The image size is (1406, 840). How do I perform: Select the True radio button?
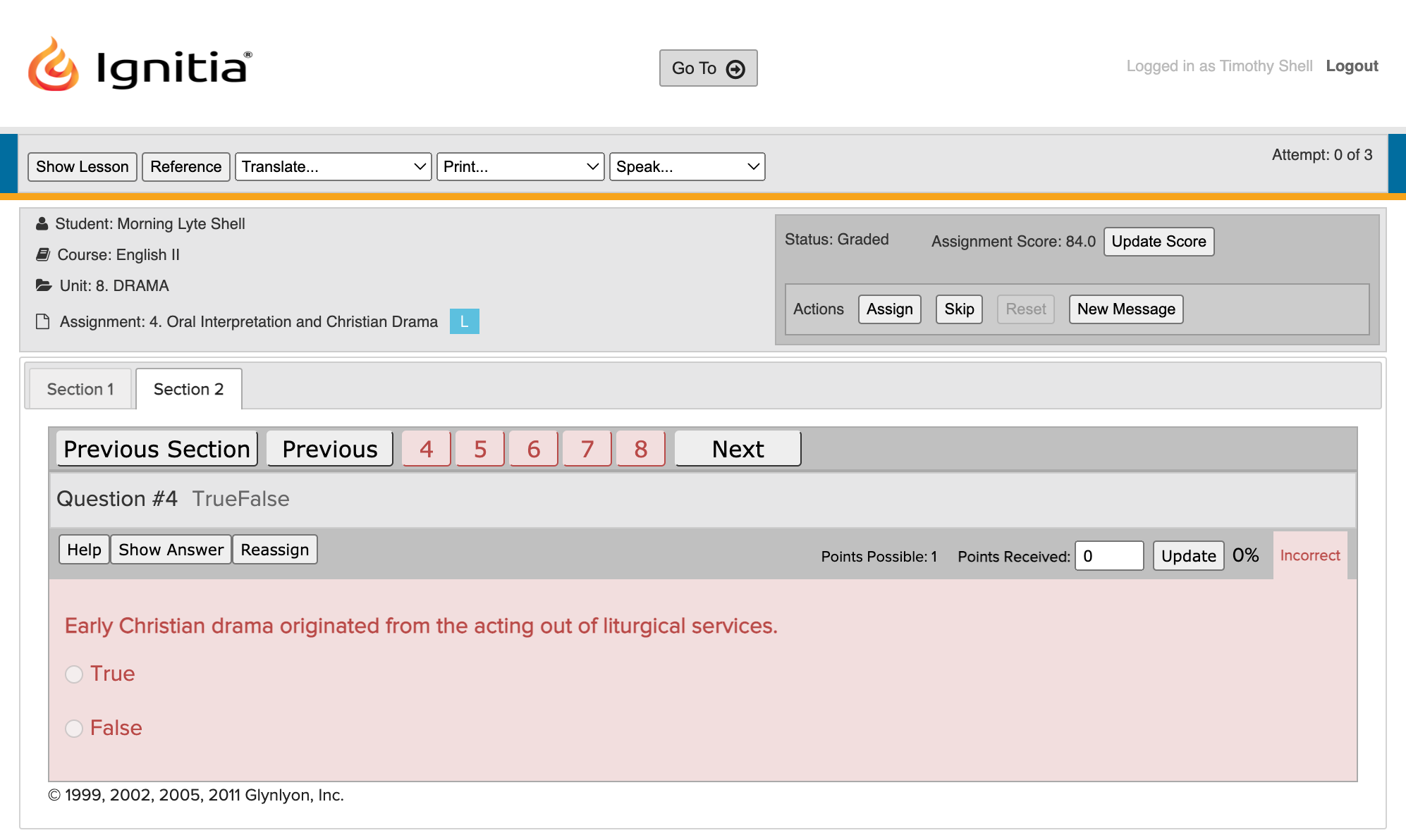pyautogui.click(x=74, y=674)
